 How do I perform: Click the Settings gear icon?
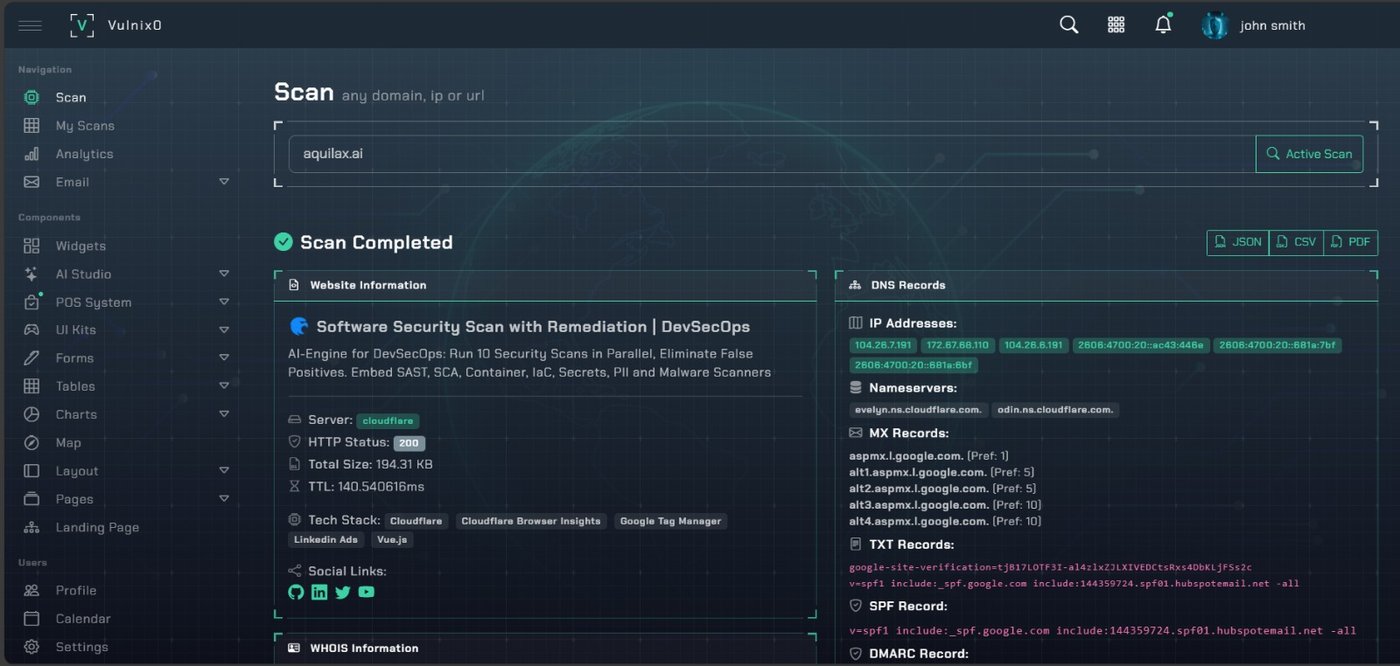click(x=32, y=646)
